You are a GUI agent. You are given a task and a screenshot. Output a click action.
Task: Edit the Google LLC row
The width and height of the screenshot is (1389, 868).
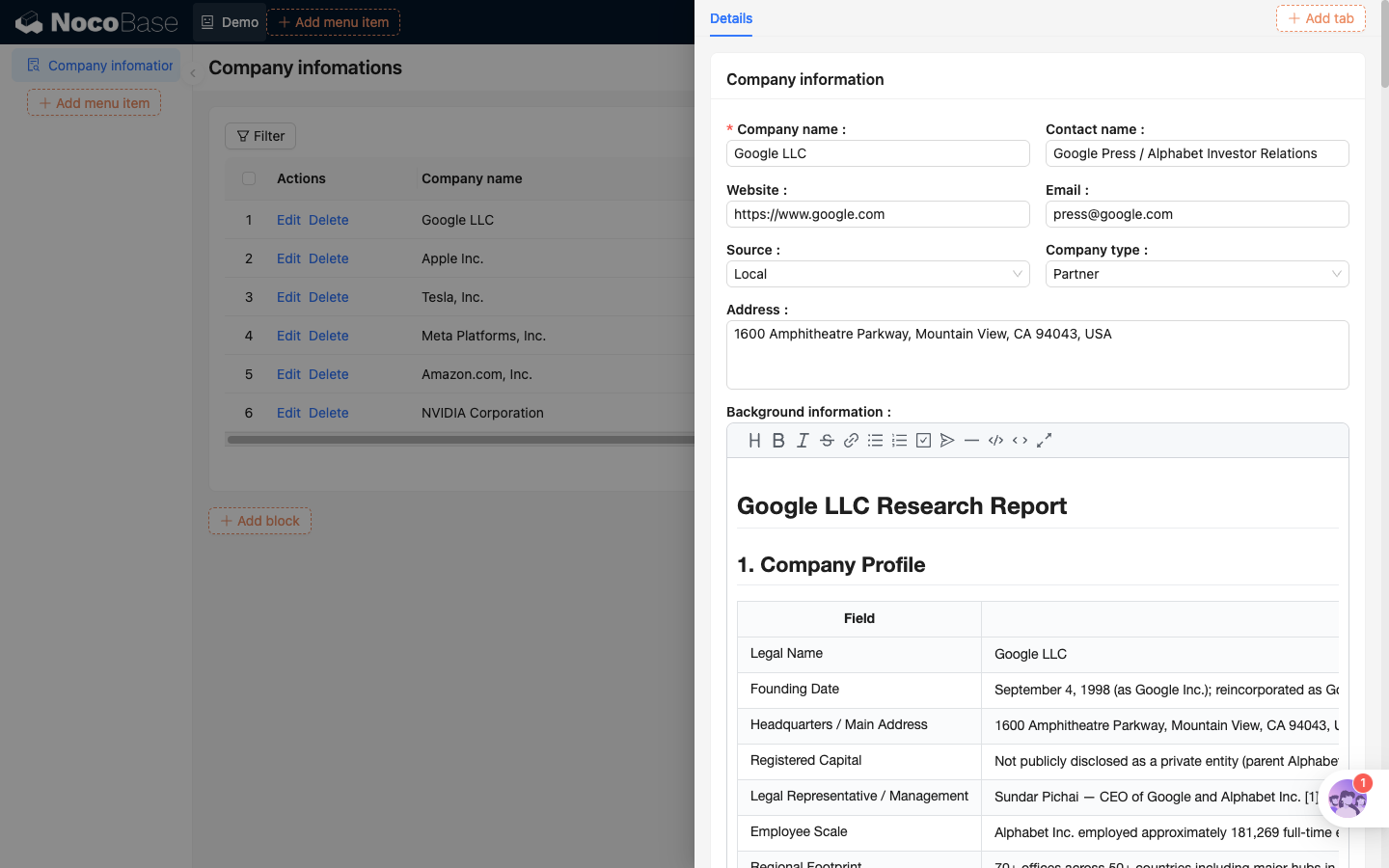[x=288, y=220]
